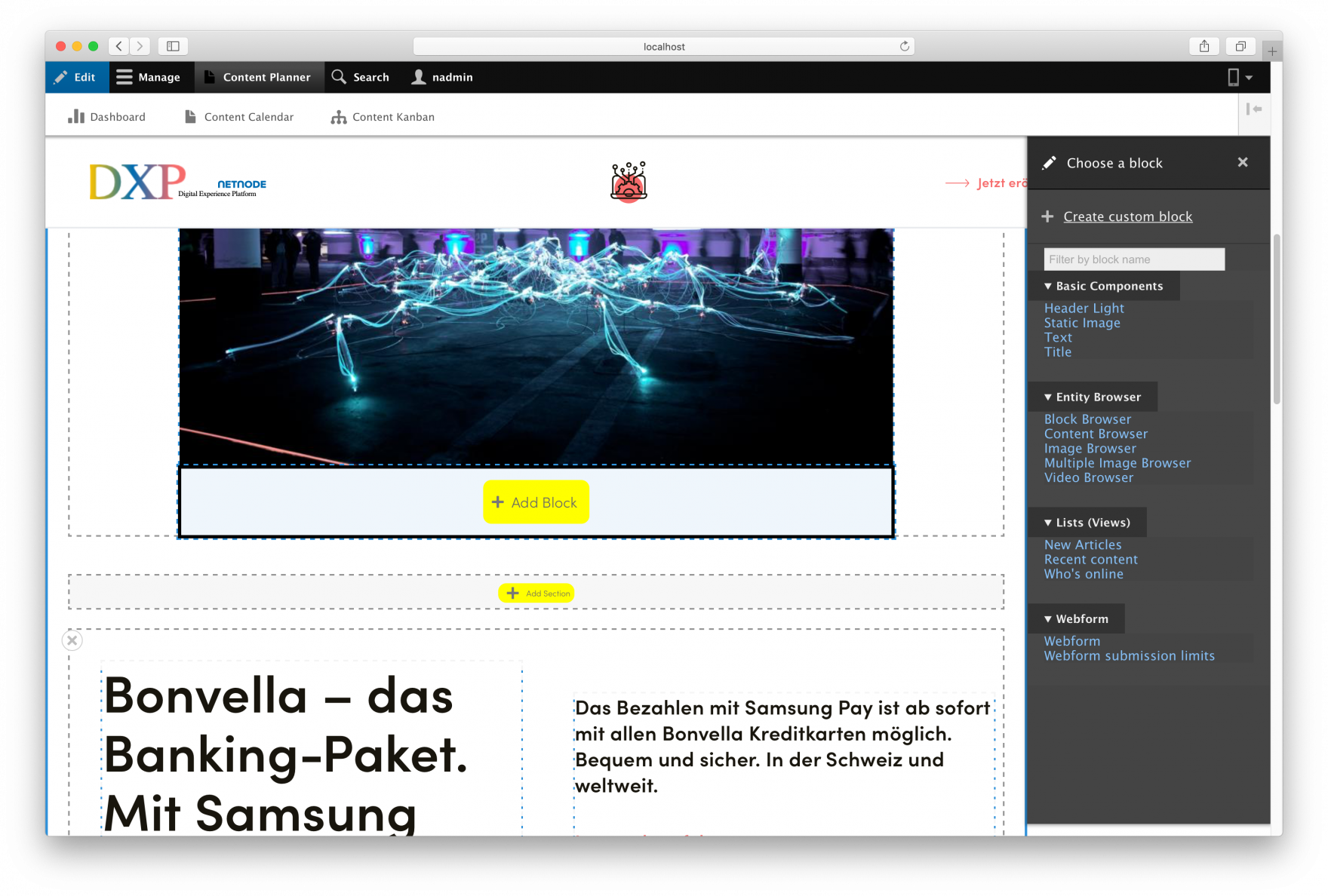Close the Choose a block panel
The height and width of the screenshot is (896, 1328).
tap(1243, 162)
